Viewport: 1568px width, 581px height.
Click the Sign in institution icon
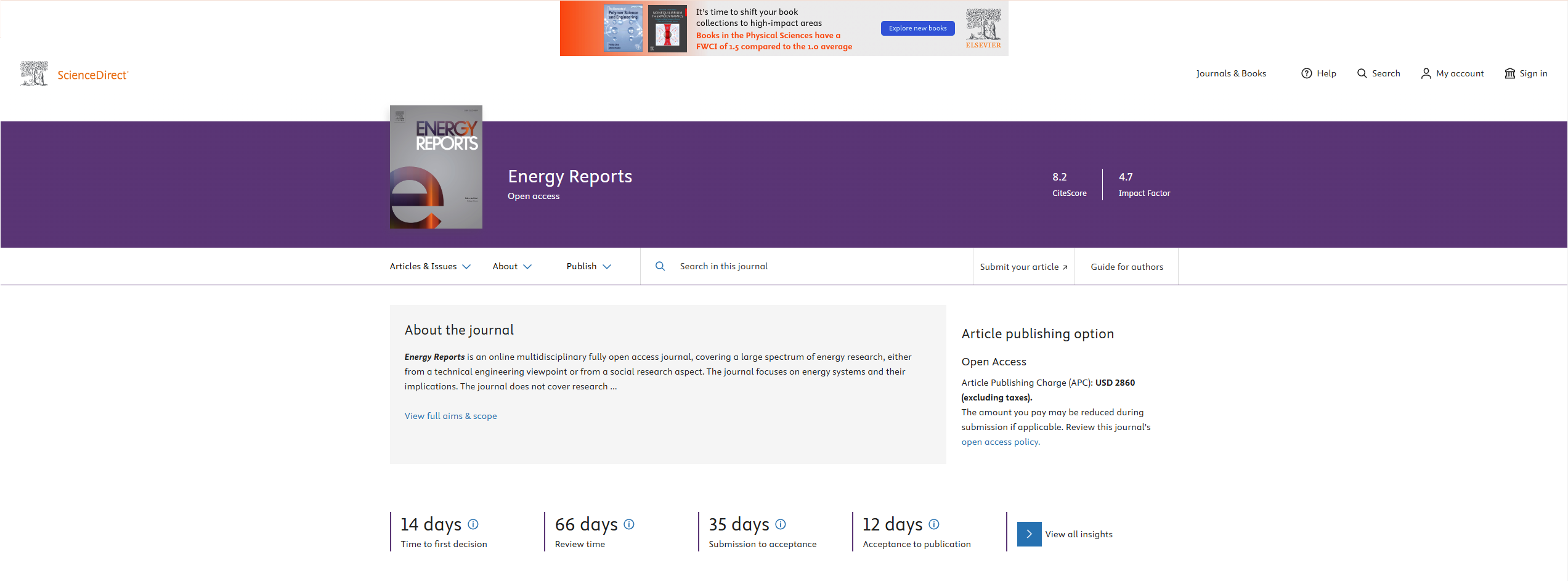pyautogui.click(x=1509, y=73)
